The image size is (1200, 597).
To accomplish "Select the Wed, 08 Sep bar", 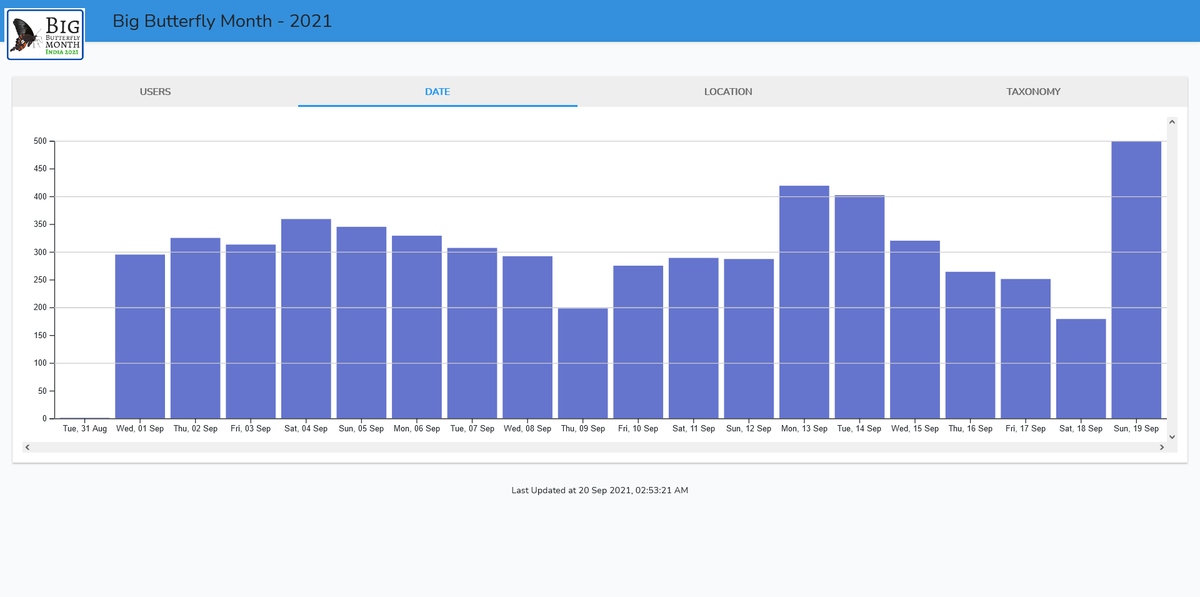I will coord(527,337).
